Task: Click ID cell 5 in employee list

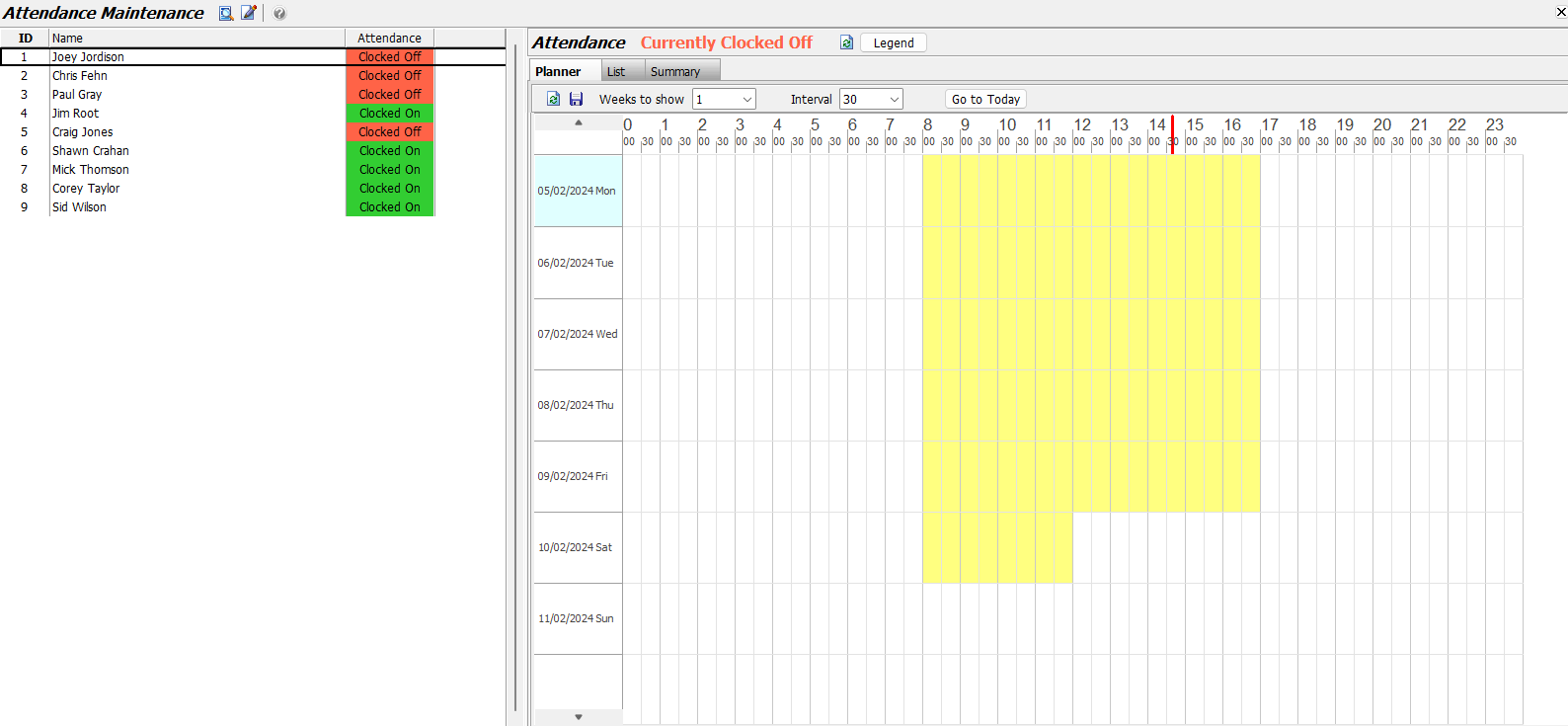Action: tap(25, 131)
